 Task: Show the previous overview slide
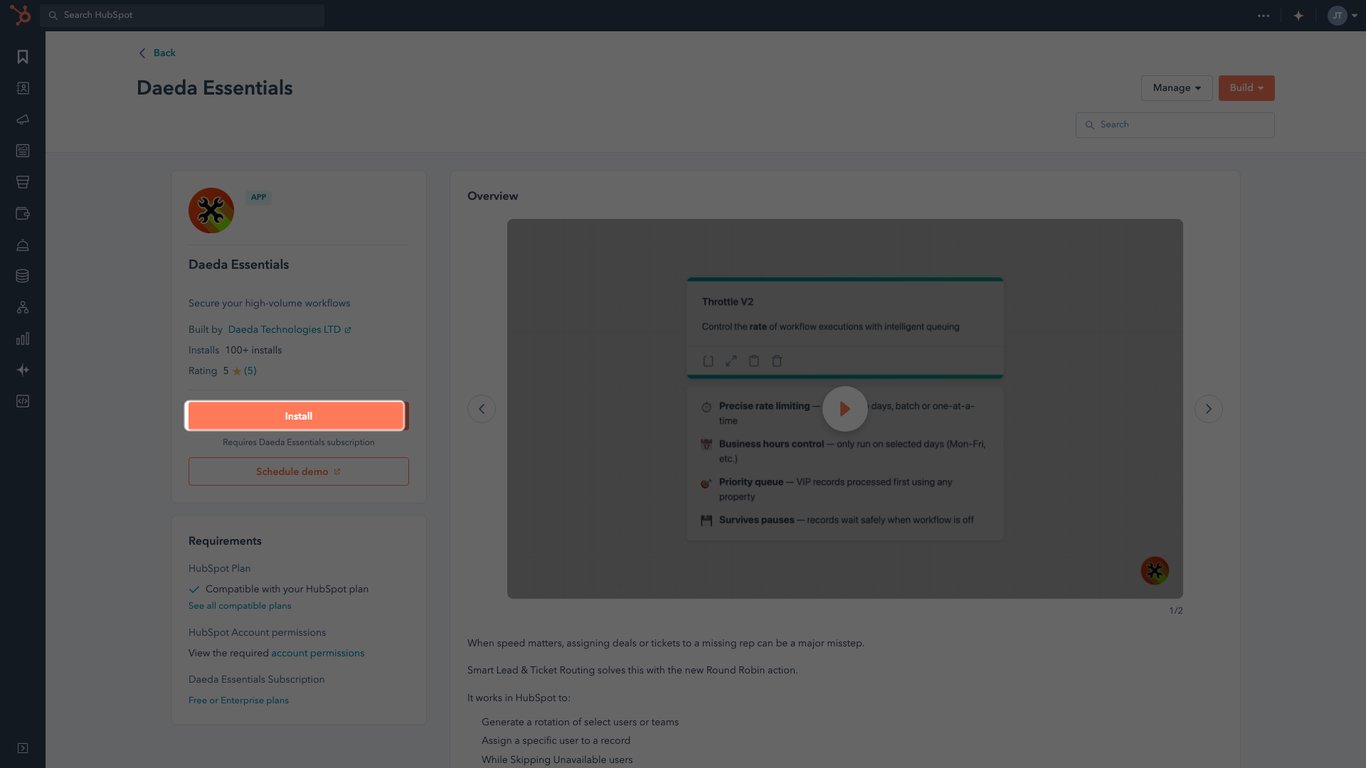coord(481,408)
